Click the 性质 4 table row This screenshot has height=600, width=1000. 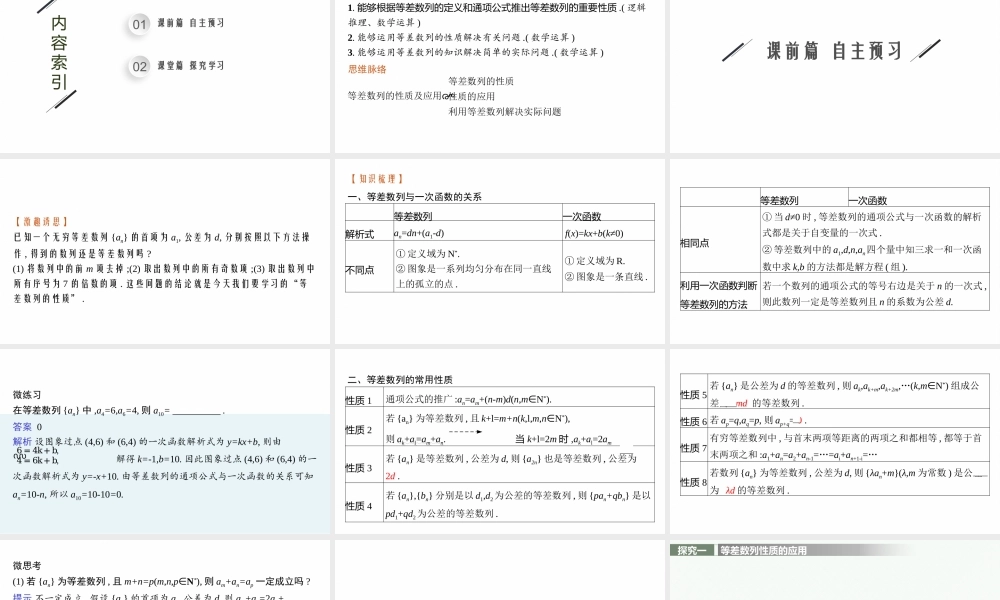(x=359, y=505)
